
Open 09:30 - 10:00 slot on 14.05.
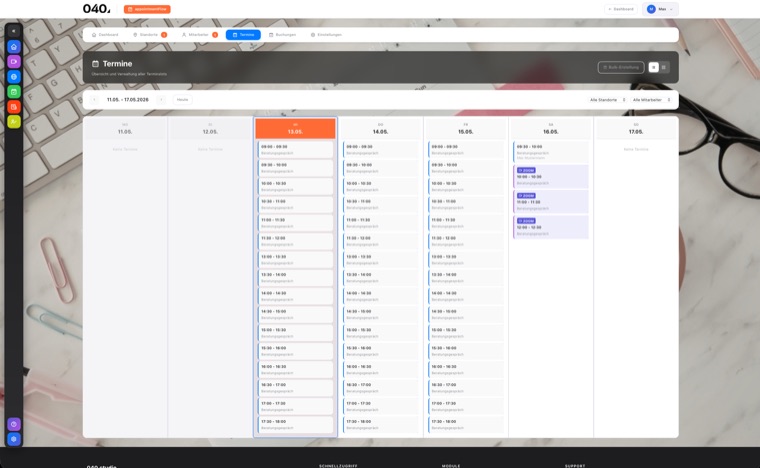click(x=380, y=168)
